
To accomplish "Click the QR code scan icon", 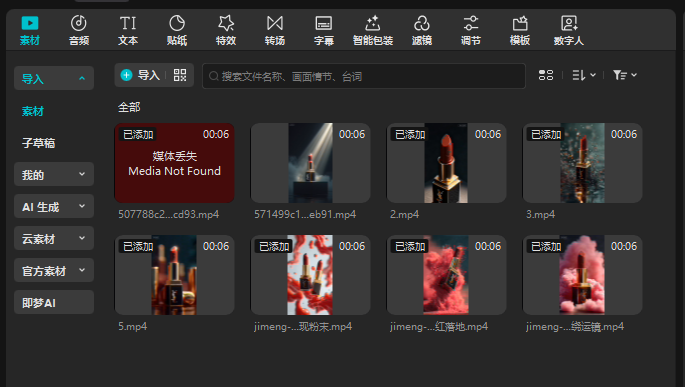I will click(x=180, y=75).
